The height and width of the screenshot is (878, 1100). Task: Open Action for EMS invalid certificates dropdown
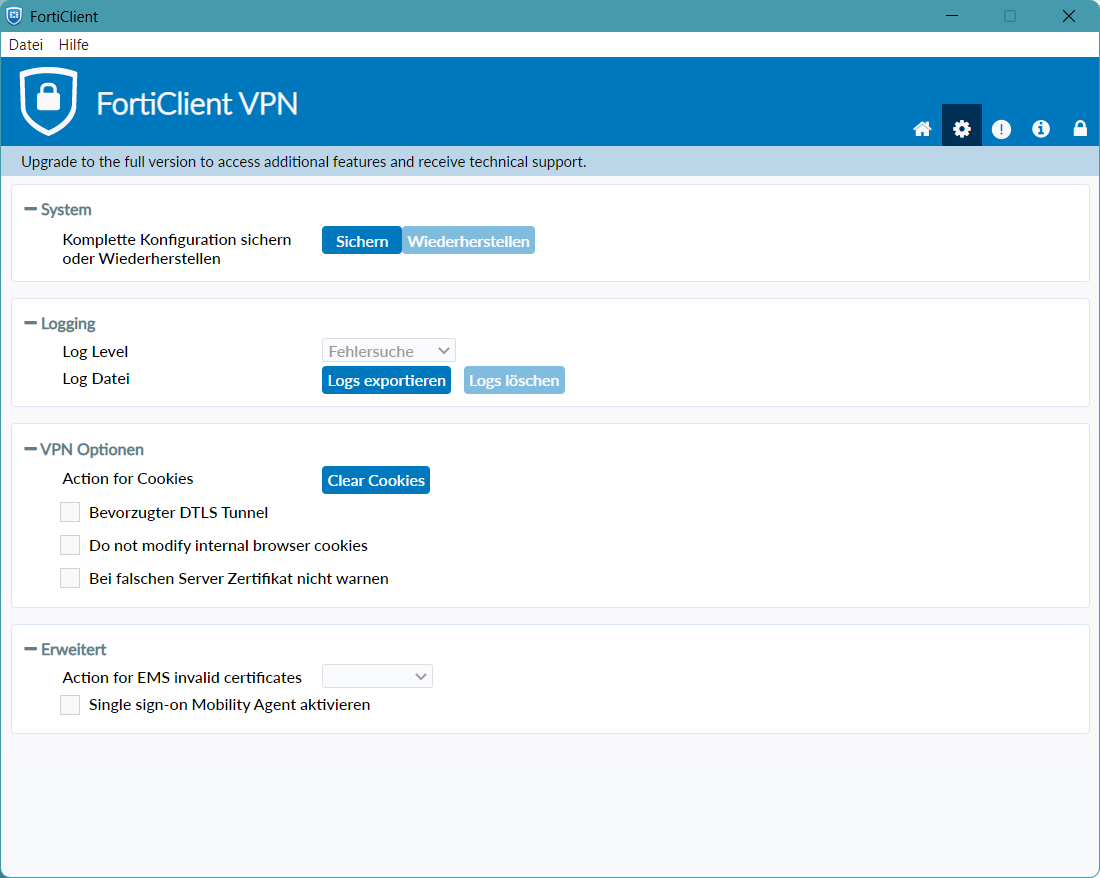377,677
